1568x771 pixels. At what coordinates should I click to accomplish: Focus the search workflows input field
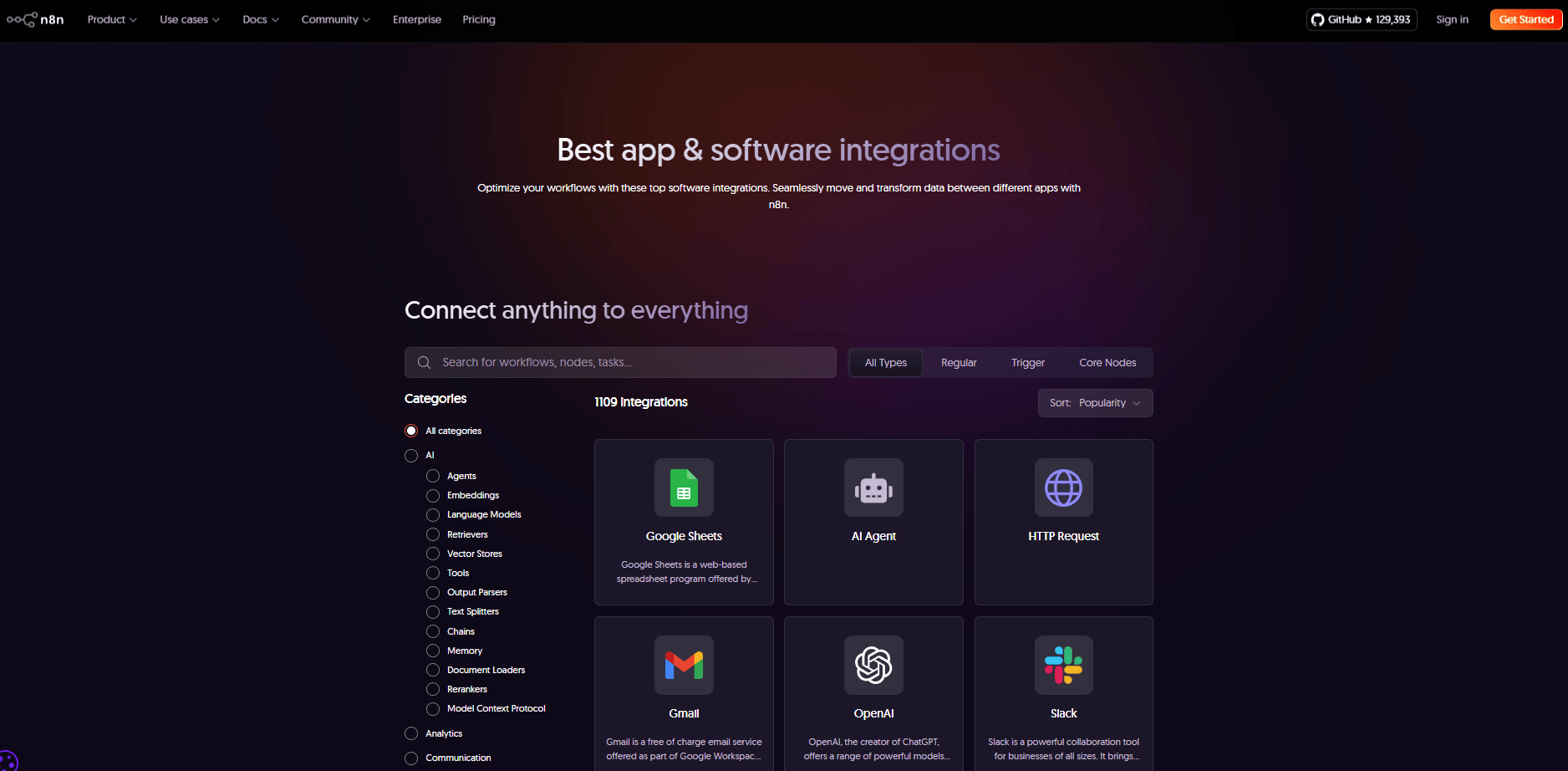point(620,362)
